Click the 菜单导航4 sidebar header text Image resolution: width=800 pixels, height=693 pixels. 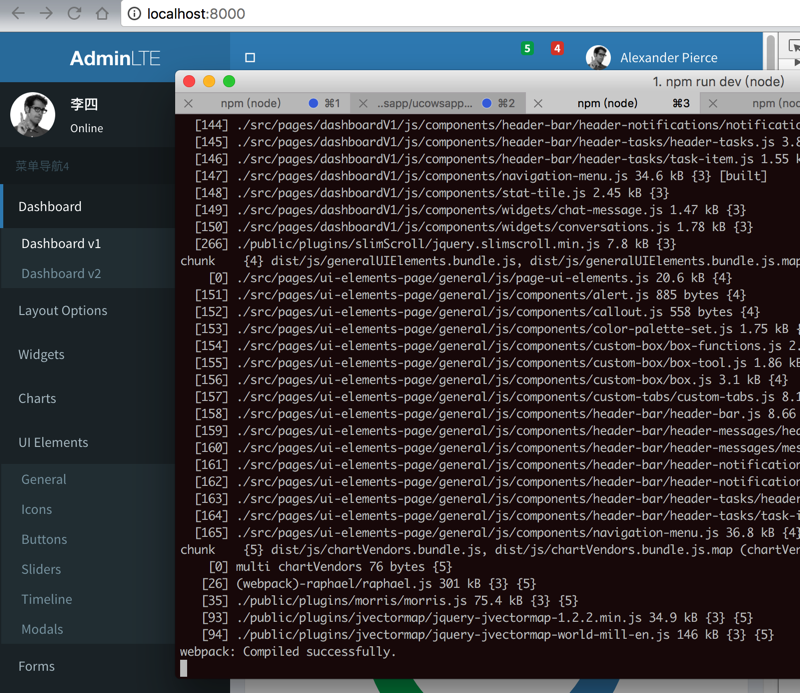[42, 166]
